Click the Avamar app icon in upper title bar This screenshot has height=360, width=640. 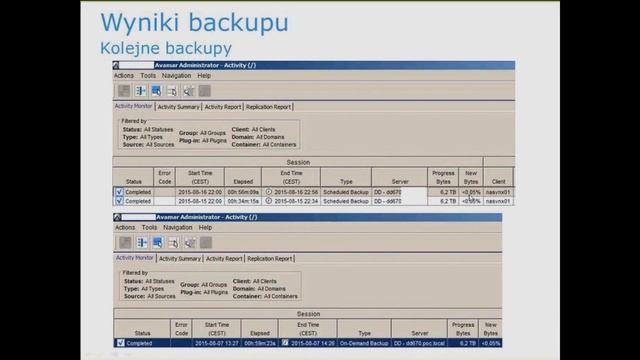(116, 65)
